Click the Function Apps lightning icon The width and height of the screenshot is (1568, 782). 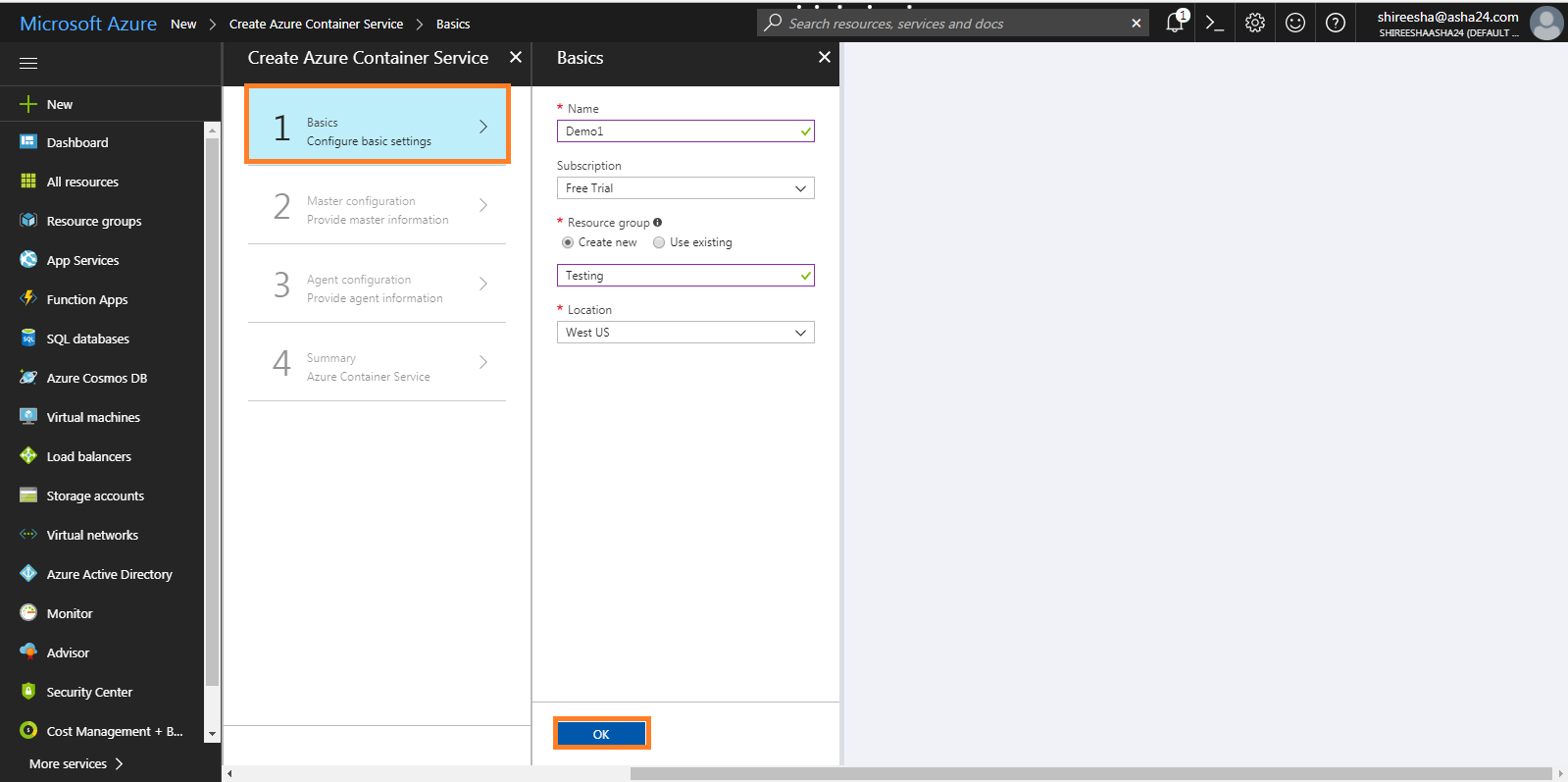coord(28,298)
